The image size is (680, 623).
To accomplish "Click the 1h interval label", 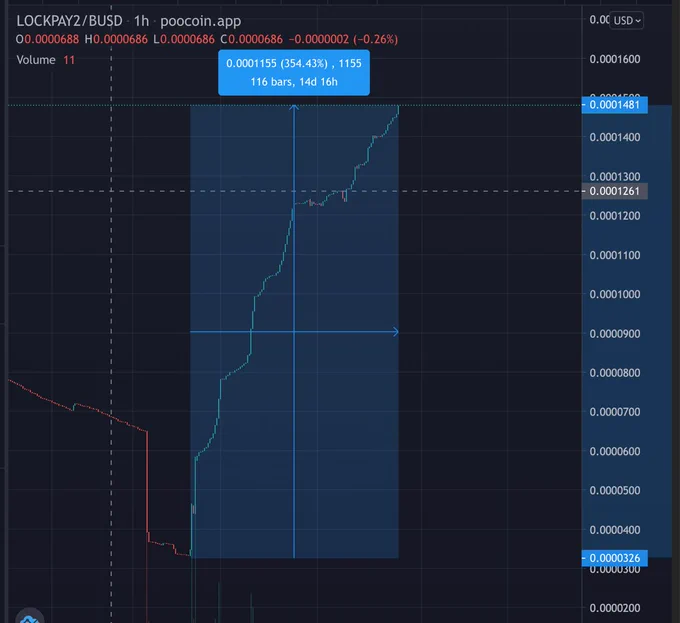I will (x=141, y=21).
